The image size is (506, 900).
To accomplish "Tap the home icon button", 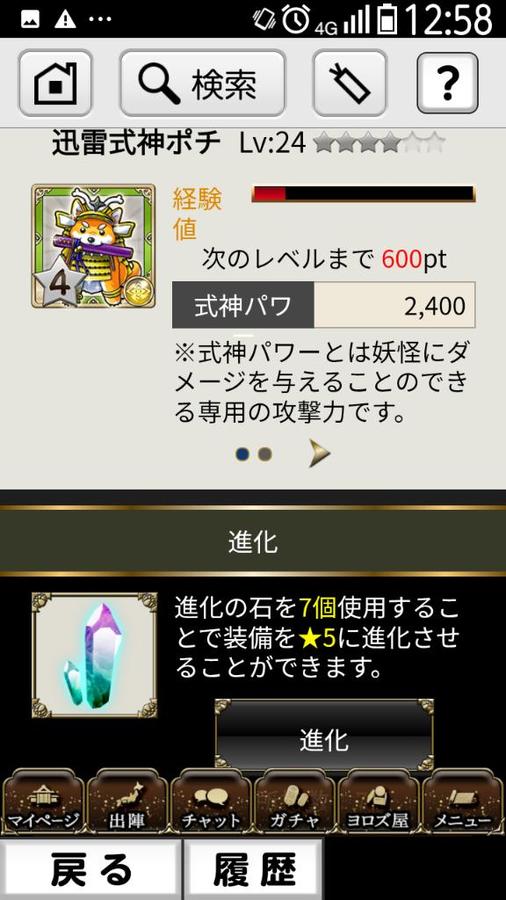I will click(x=56, y=83).
